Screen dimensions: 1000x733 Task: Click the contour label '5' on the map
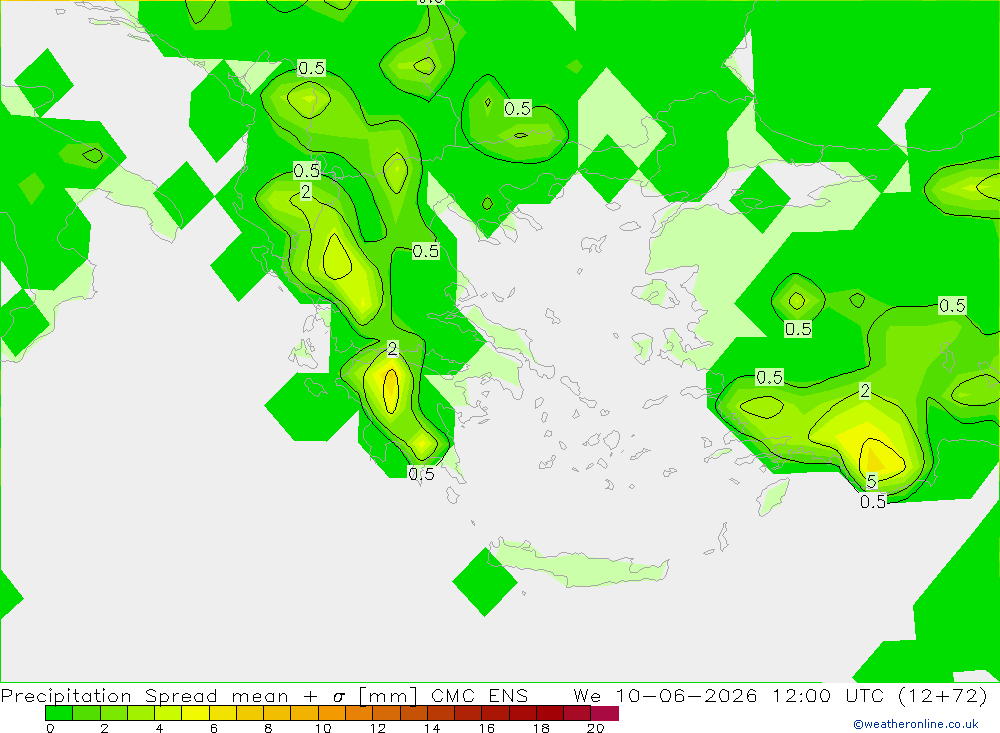[872, 481]
